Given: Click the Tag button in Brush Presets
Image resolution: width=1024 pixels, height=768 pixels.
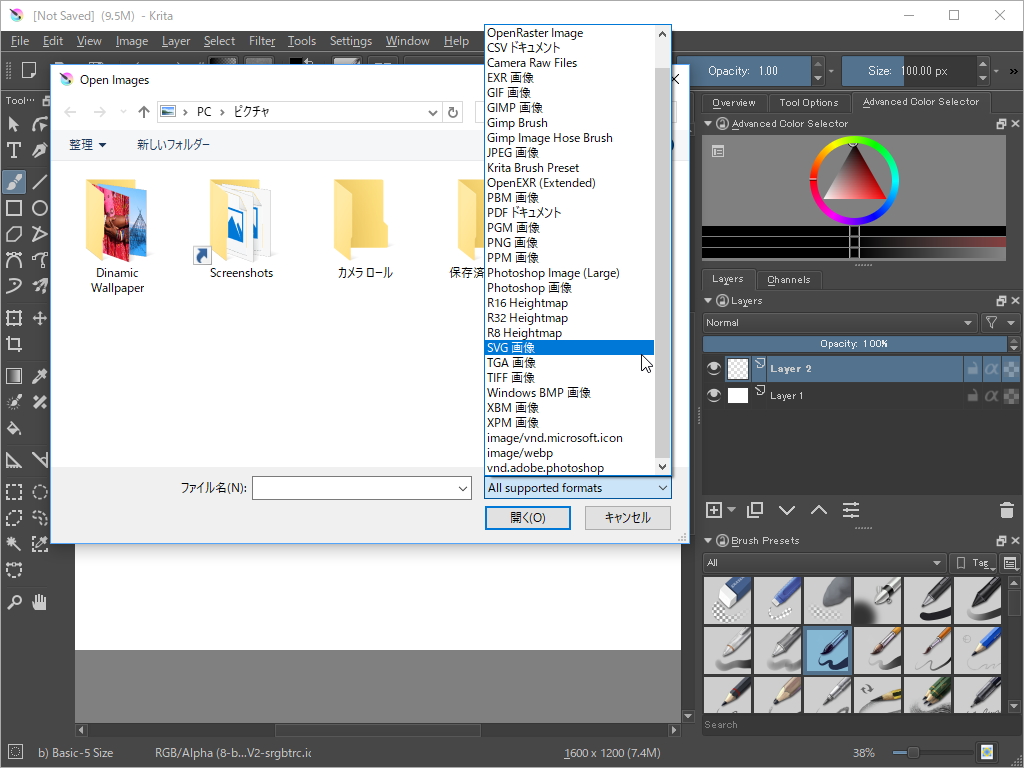Looking at the screenshot, I should pyautogui.click(x=973, y=563).
